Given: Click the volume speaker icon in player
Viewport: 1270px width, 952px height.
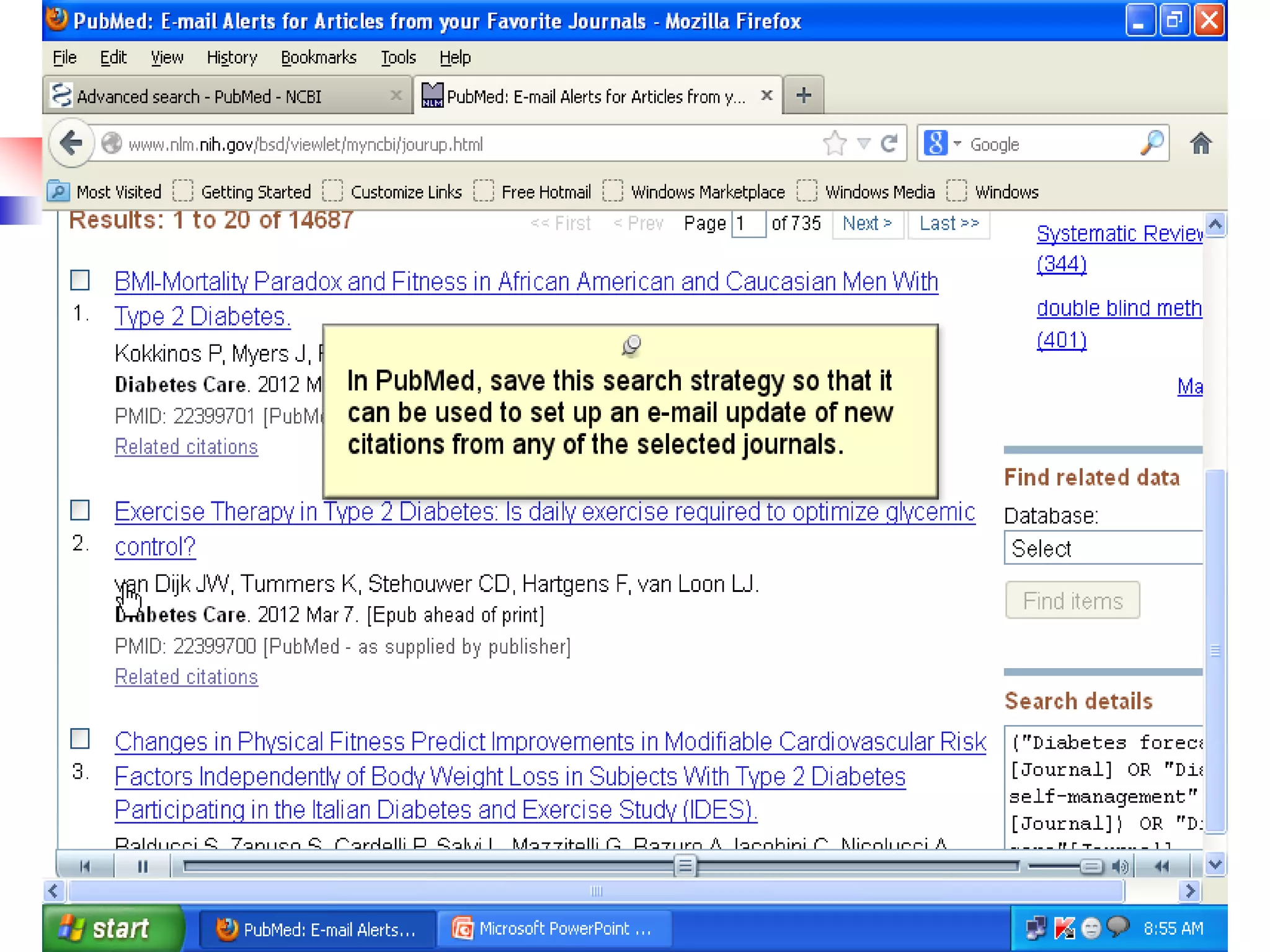Looking at the screenshot, I should tap(1120, 866).
